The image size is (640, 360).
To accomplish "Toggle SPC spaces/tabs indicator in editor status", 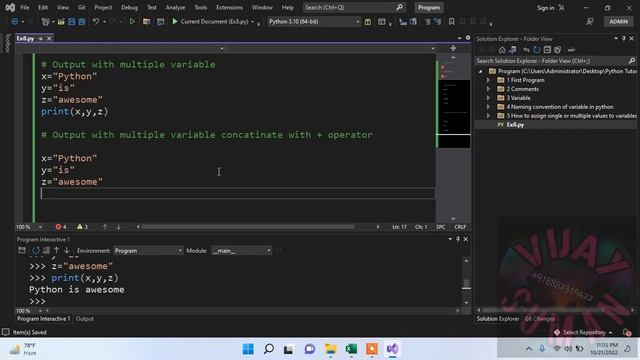I will coord(440,227).
